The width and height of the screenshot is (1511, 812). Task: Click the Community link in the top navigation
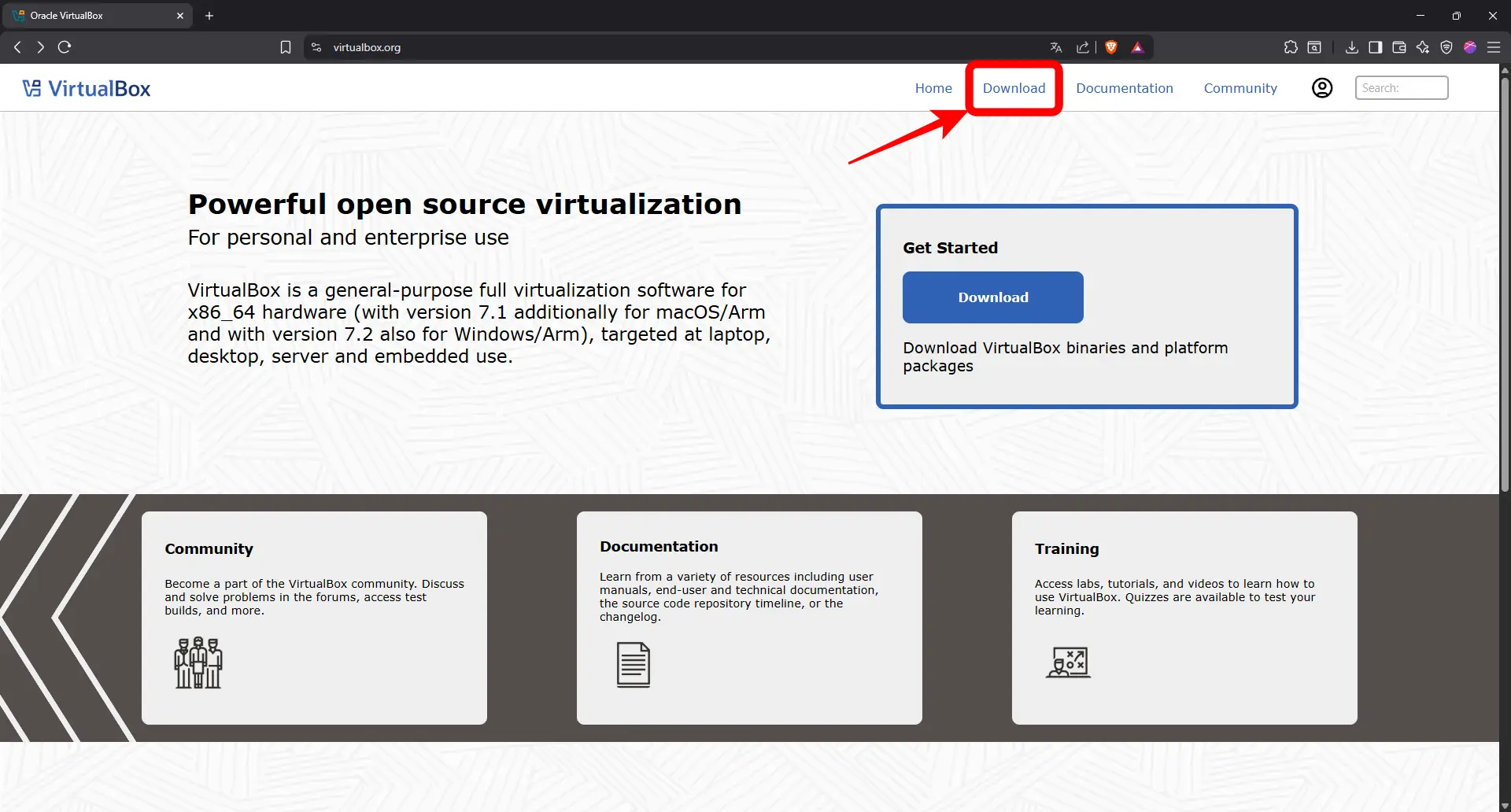click(x=1240, y=88)
